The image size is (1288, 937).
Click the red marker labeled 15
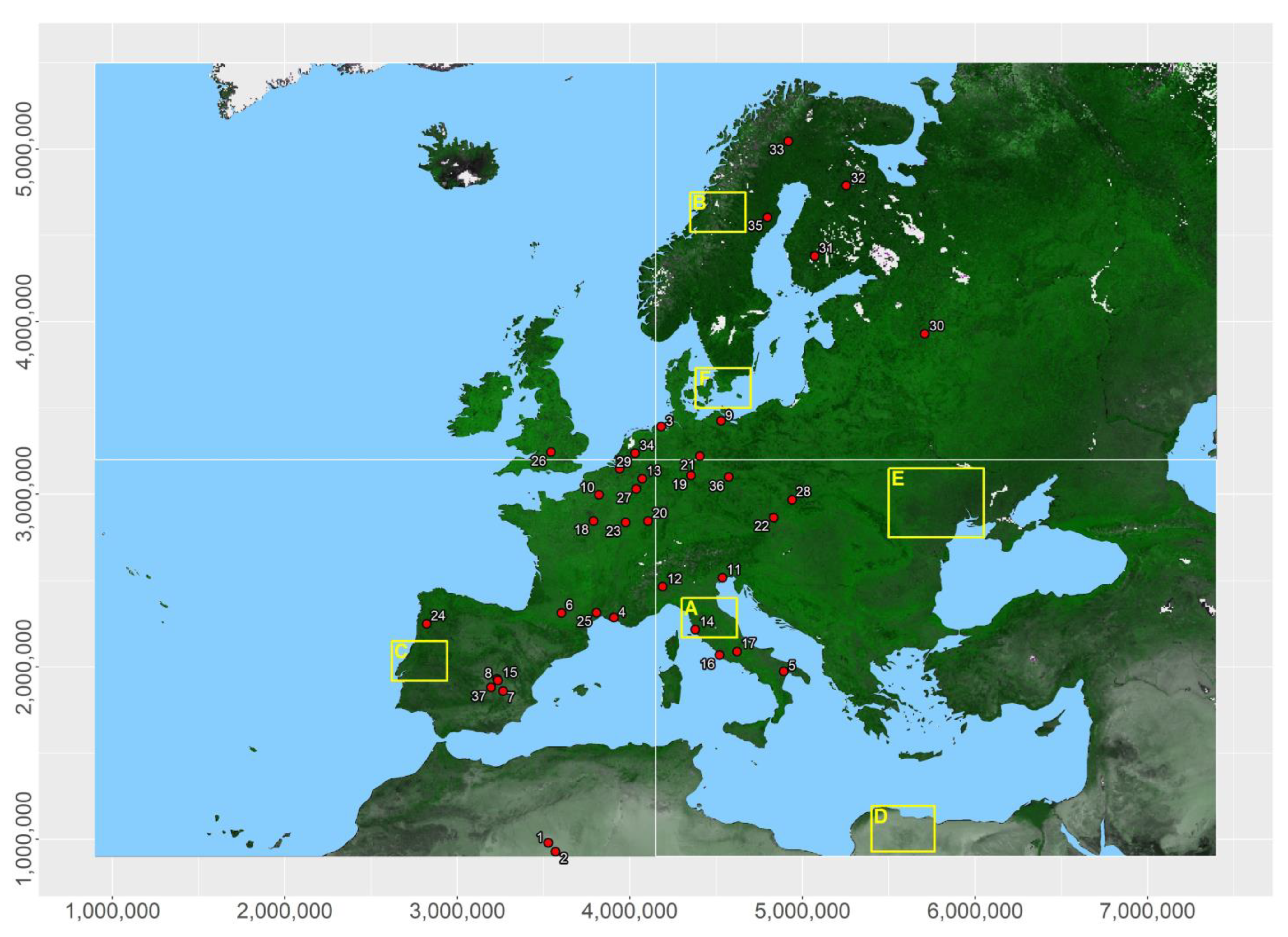[498, 680]
